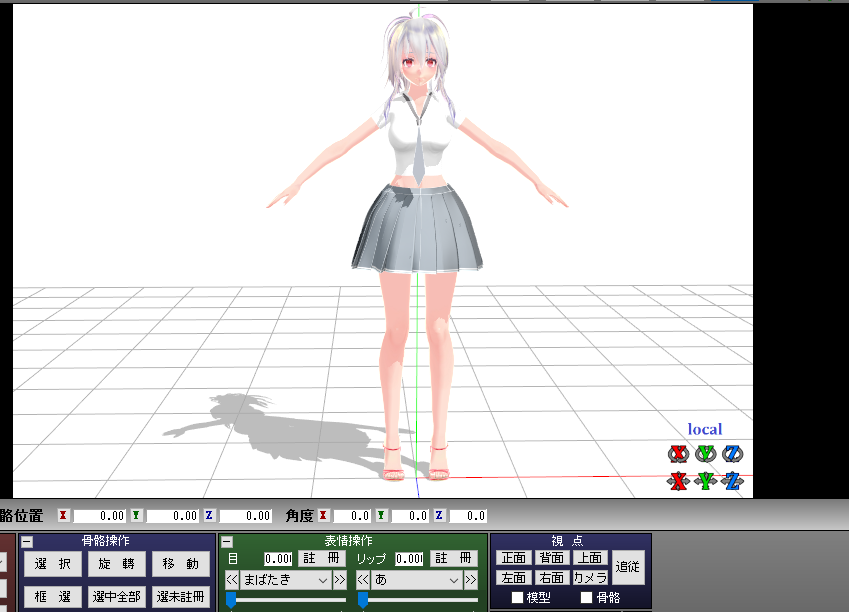Open the まばたき eye expression dropdown
This screenshot has height=612, width=849.
285,580
